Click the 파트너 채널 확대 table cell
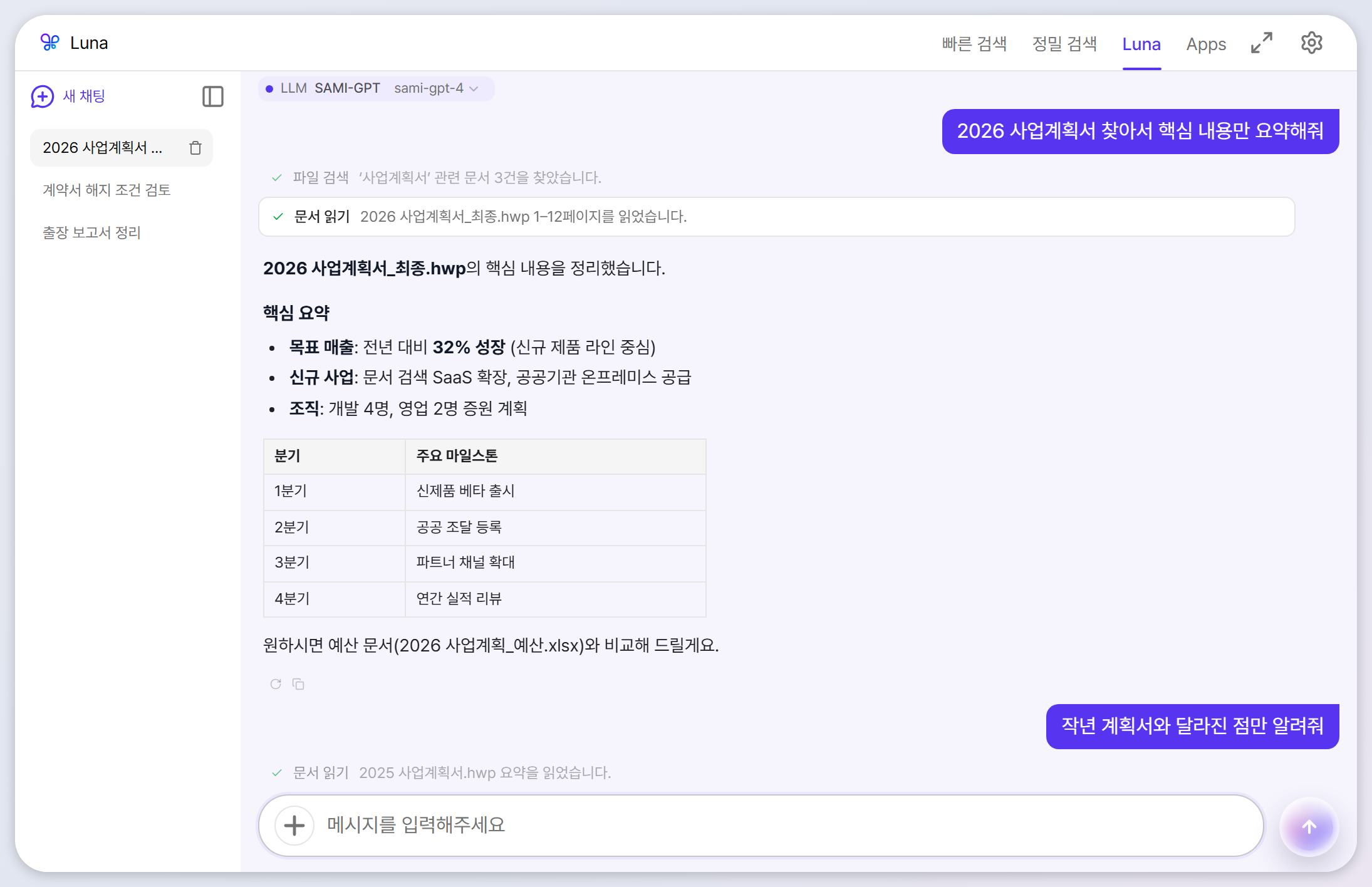The image size is (1372, 887). point(555,563)
